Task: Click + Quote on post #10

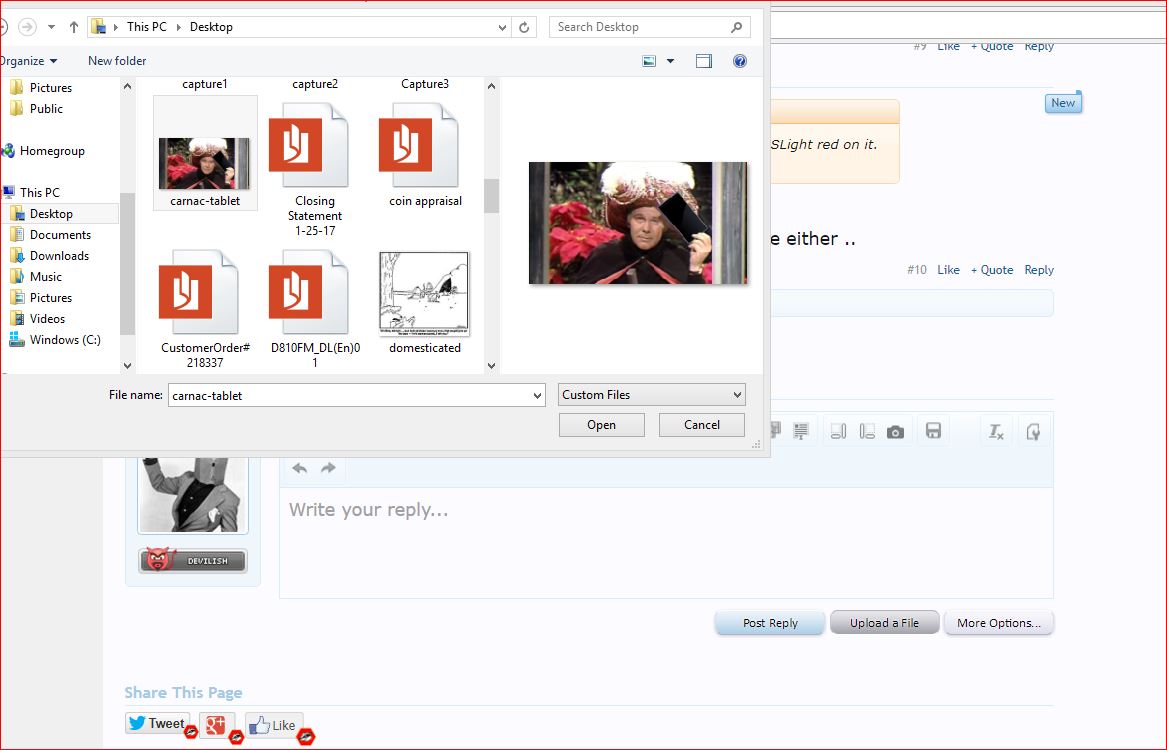Action: 992,270
